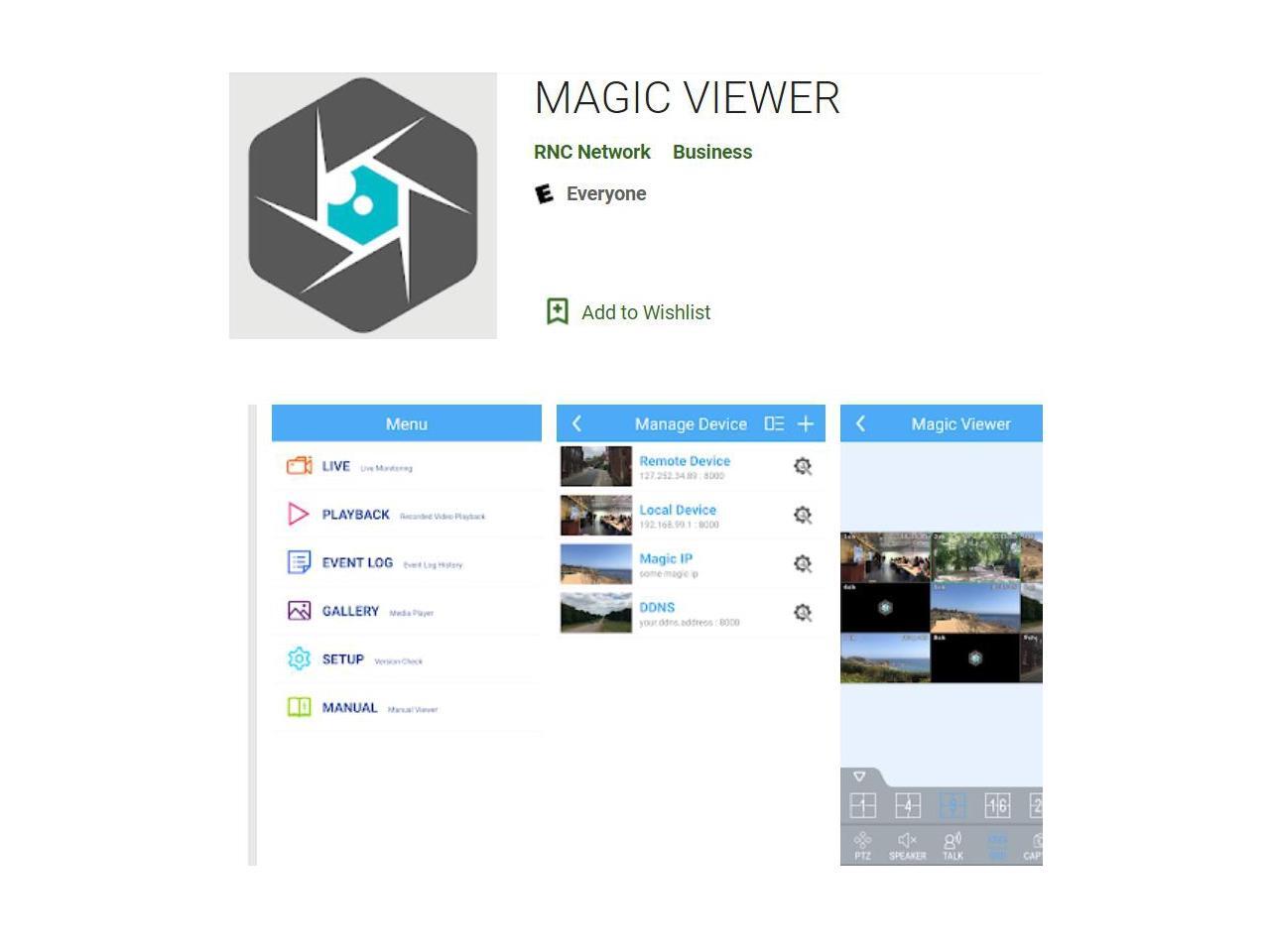Open settings gear for Remote Device

pos(803,466)
